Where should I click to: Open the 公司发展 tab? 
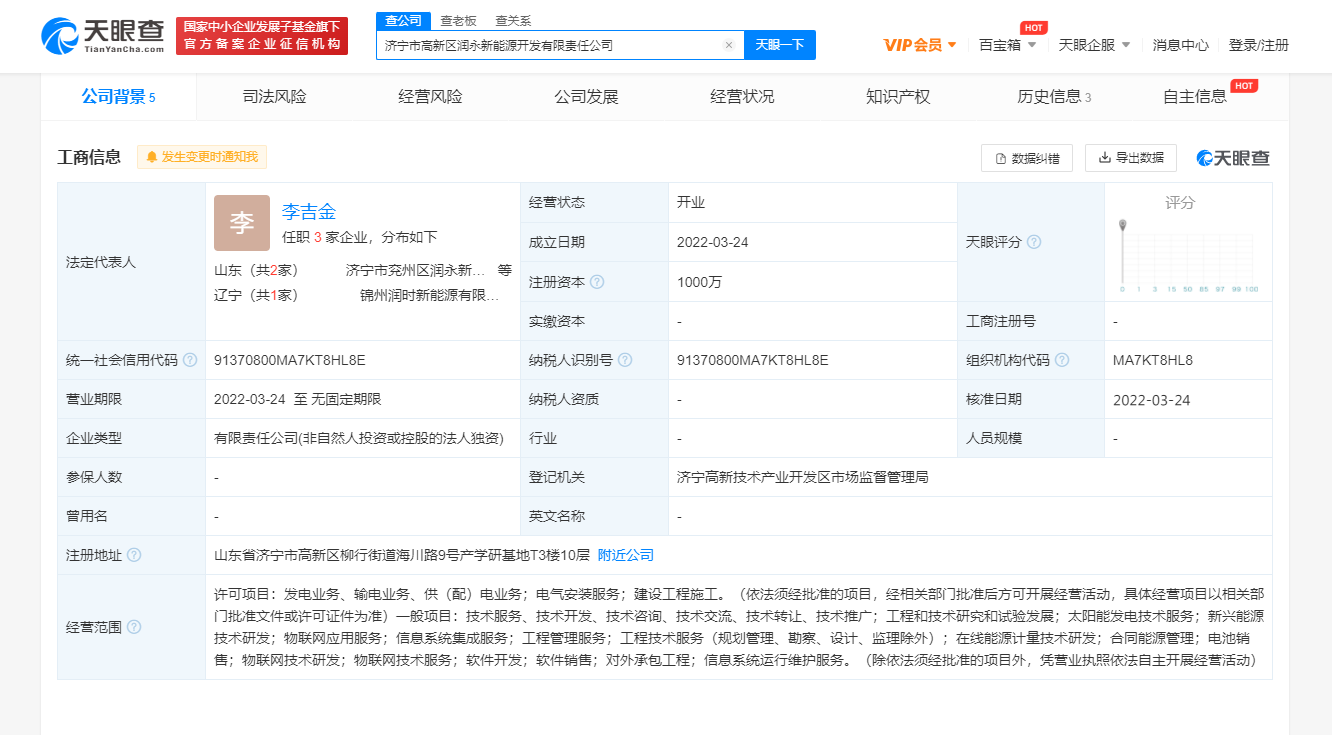586,97
